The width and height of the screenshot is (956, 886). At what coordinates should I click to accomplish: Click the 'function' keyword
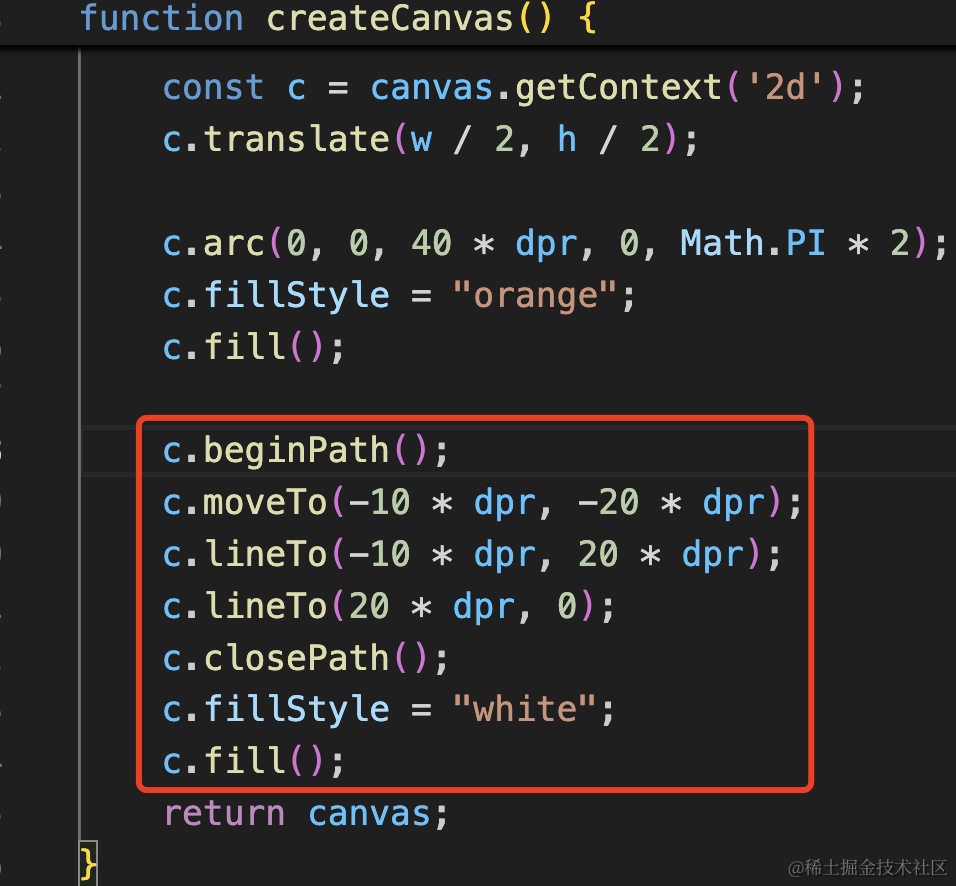pyautogui.click(x=162, y=18)
